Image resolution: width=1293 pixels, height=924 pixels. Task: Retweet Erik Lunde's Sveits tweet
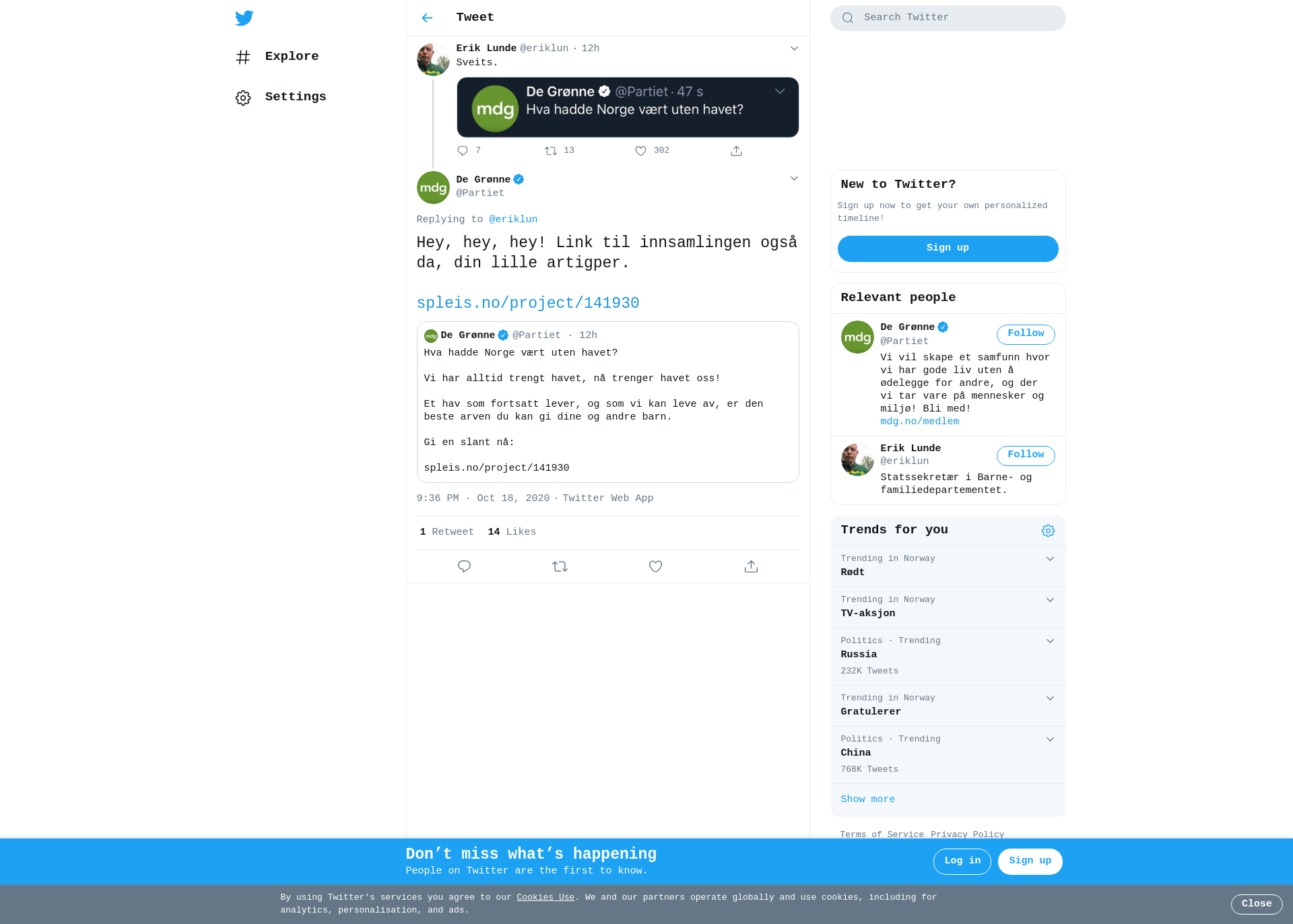coord(550,151)
